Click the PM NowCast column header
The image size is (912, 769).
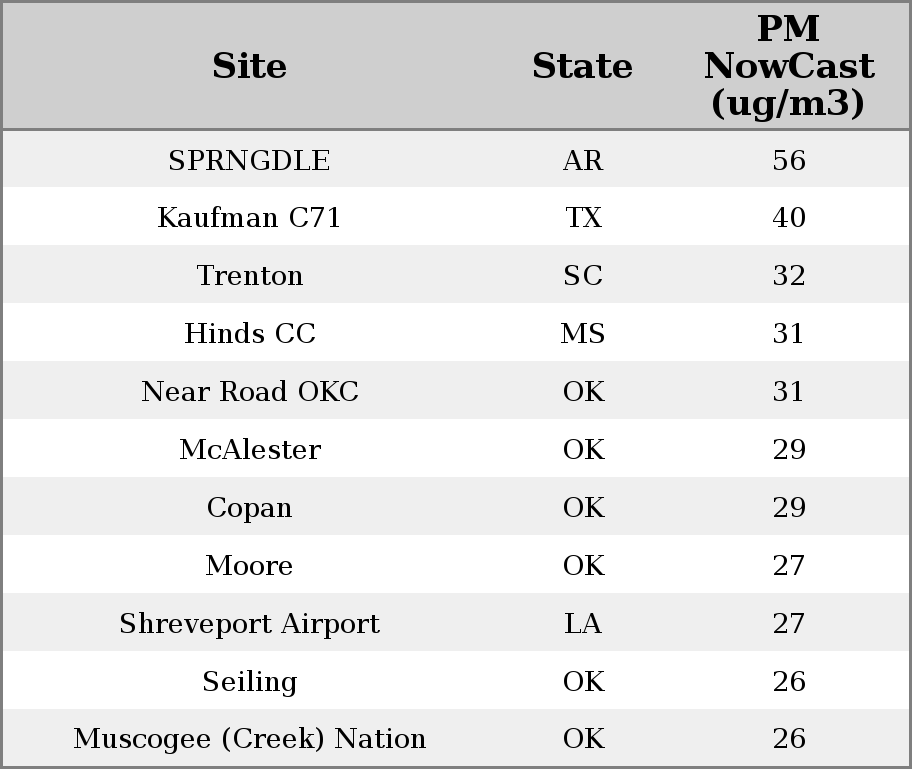[788, 67]
